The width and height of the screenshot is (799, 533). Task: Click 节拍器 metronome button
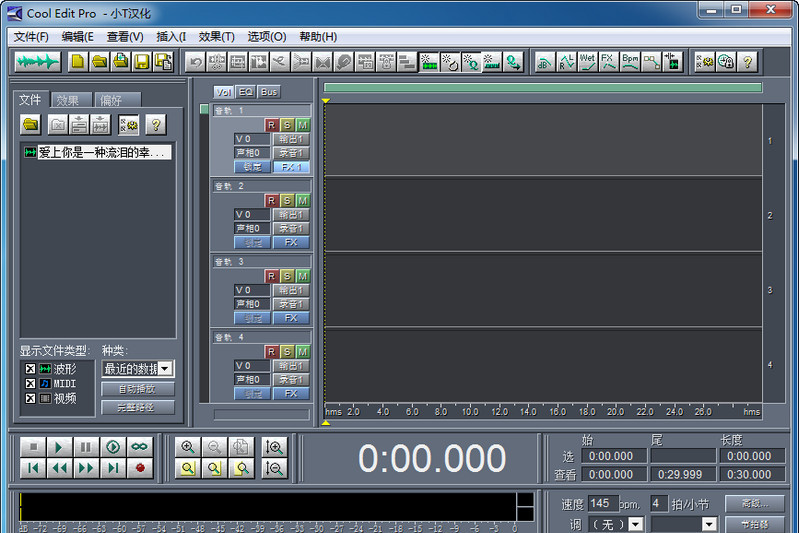pos(755,524)
